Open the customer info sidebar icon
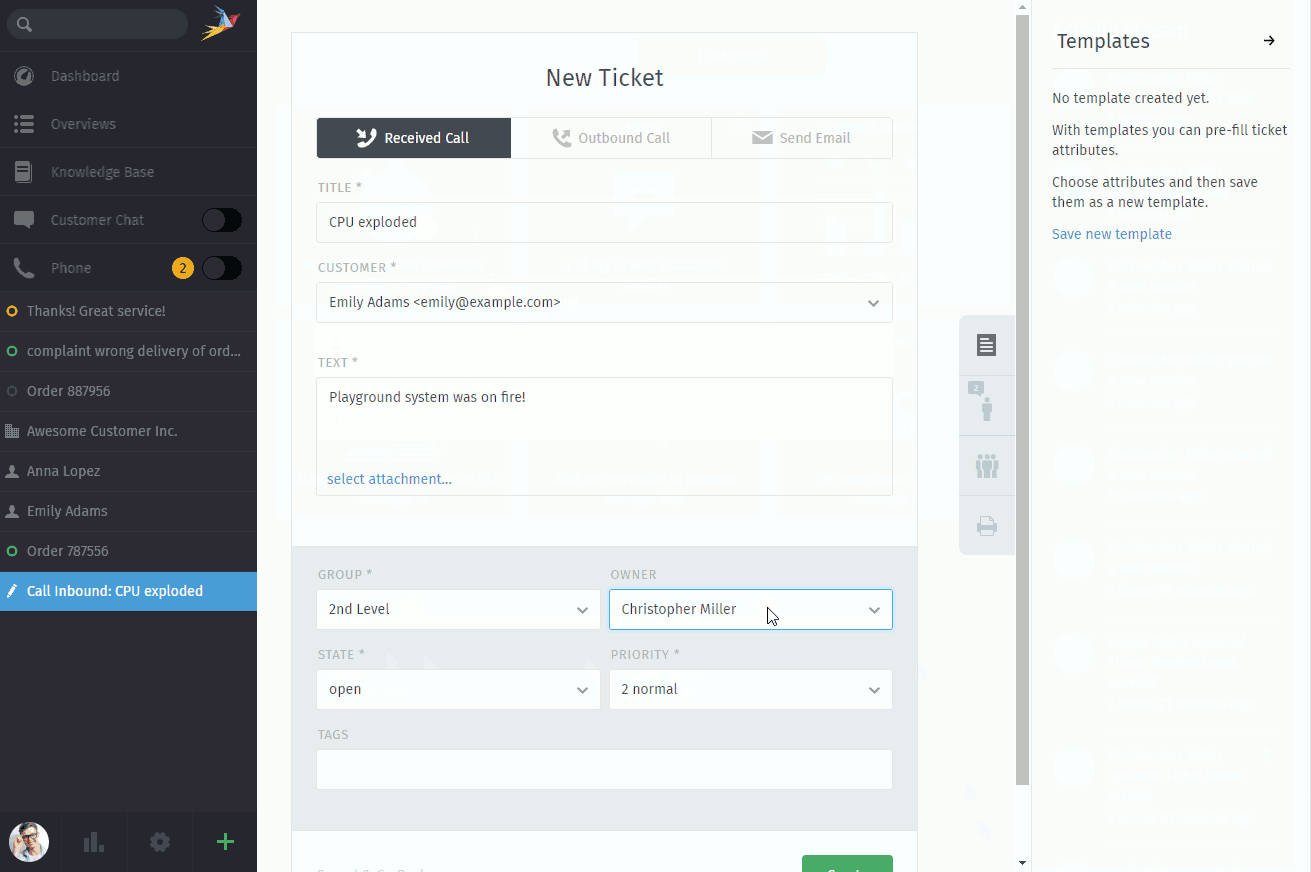The height and width of the screenshot is (872, 1311). point(986,404)
